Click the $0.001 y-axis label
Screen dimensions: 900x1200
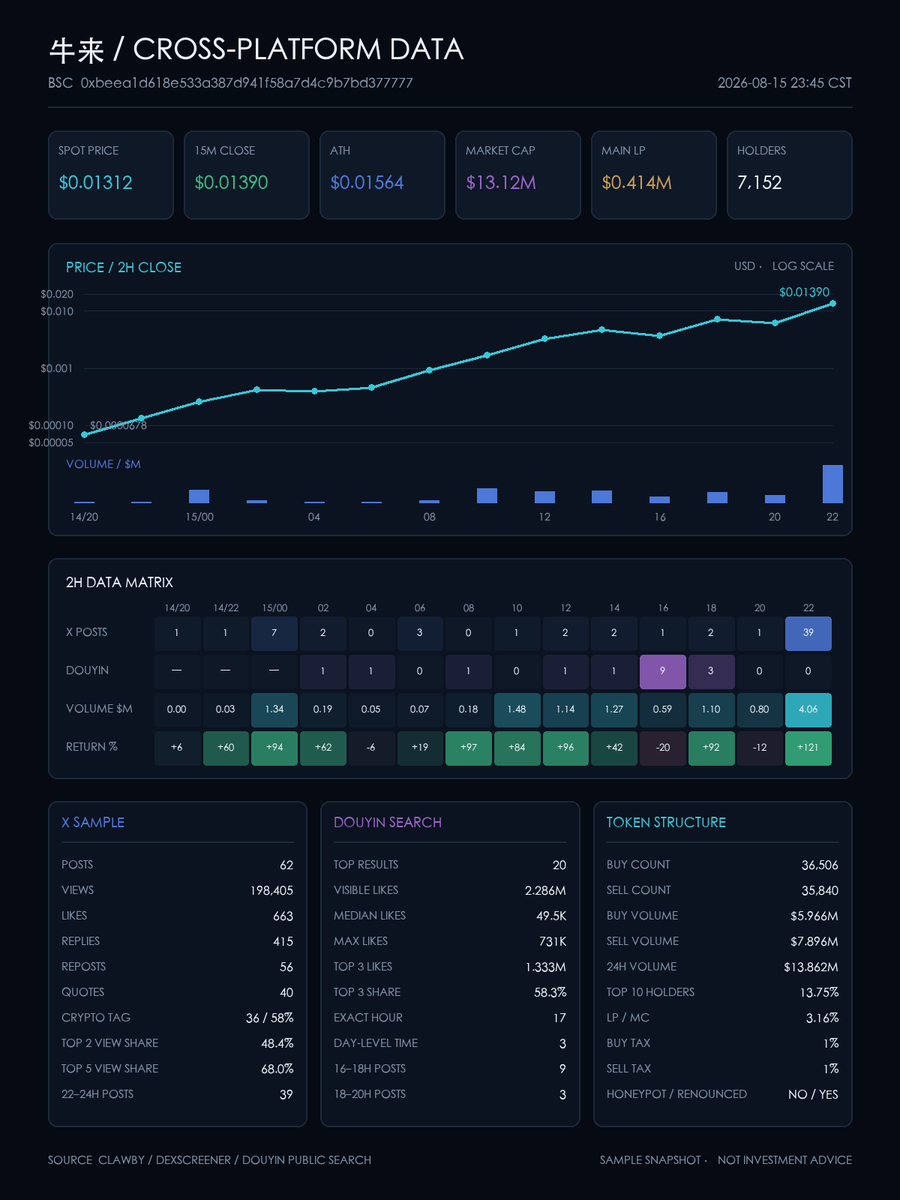coord(57,369)
